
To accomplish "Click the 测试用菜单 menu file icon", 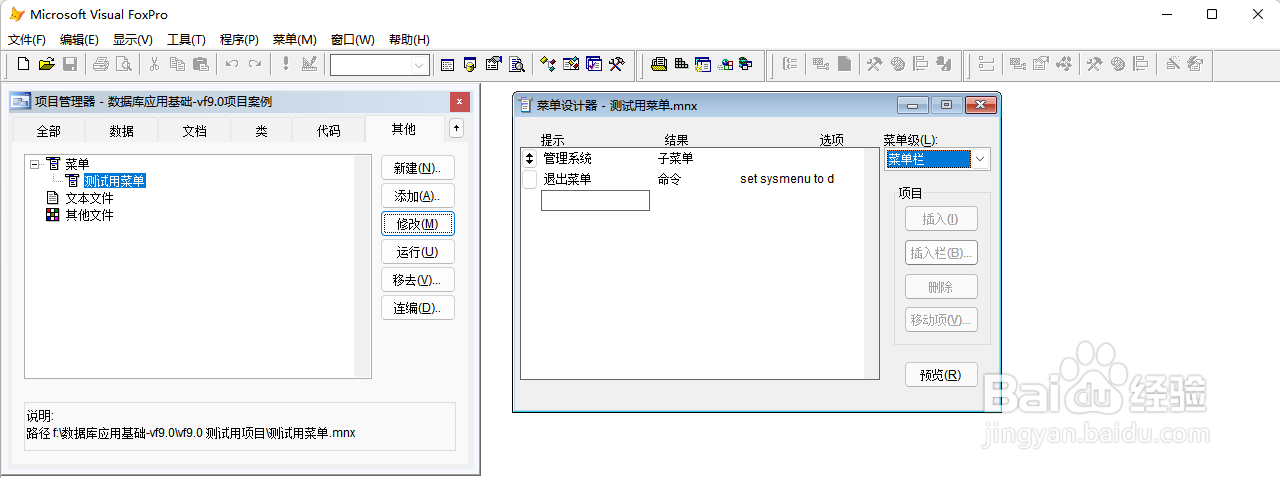I will pyautogui.click(x=72, y=181).
